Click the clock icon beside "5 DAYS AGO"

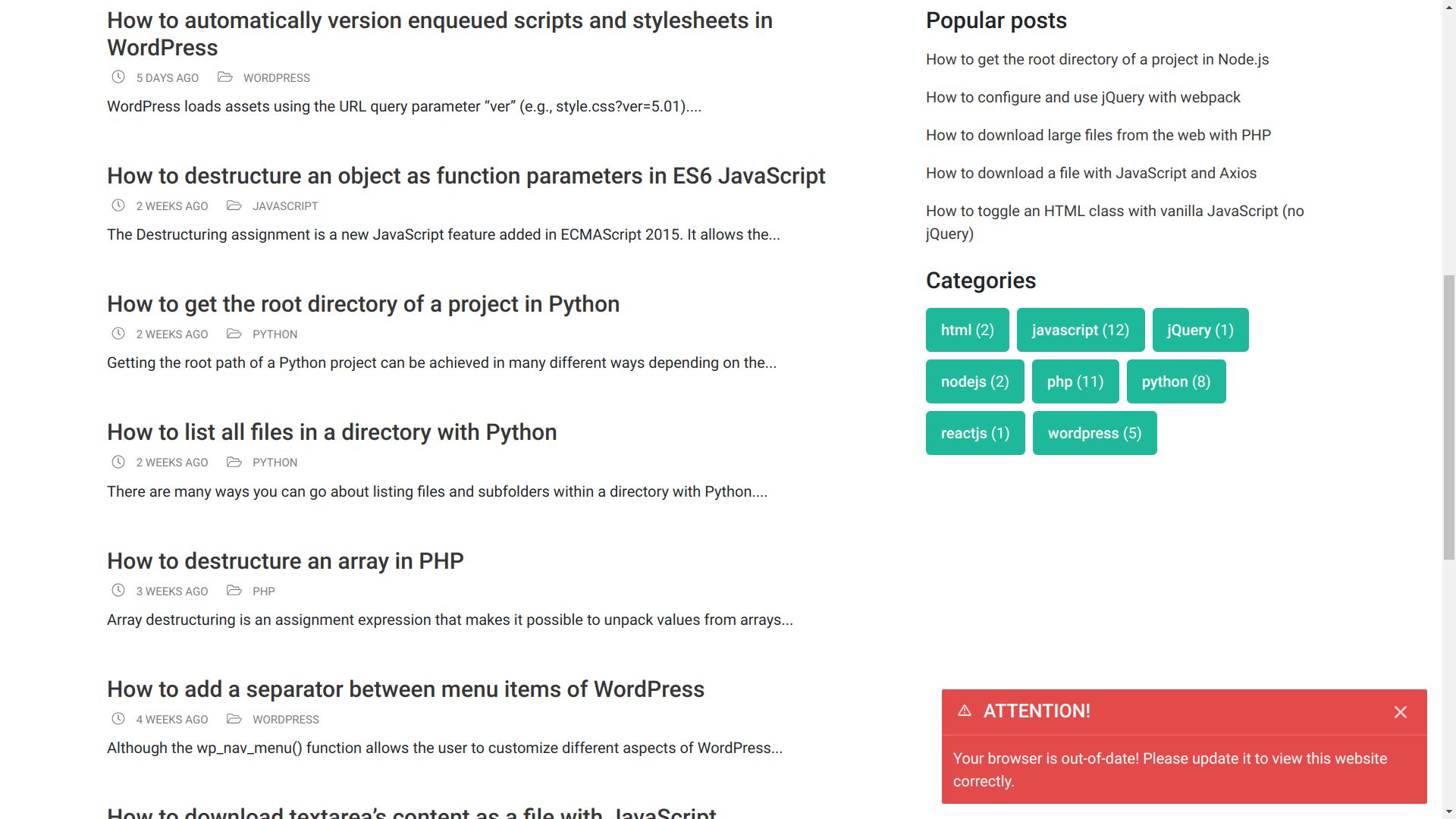pos(118,77)
